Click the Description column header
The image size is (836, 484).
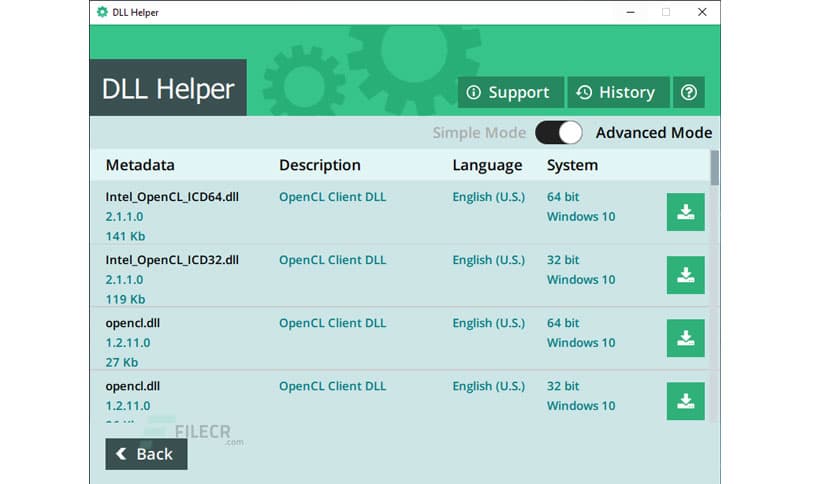tap(320, 165)
